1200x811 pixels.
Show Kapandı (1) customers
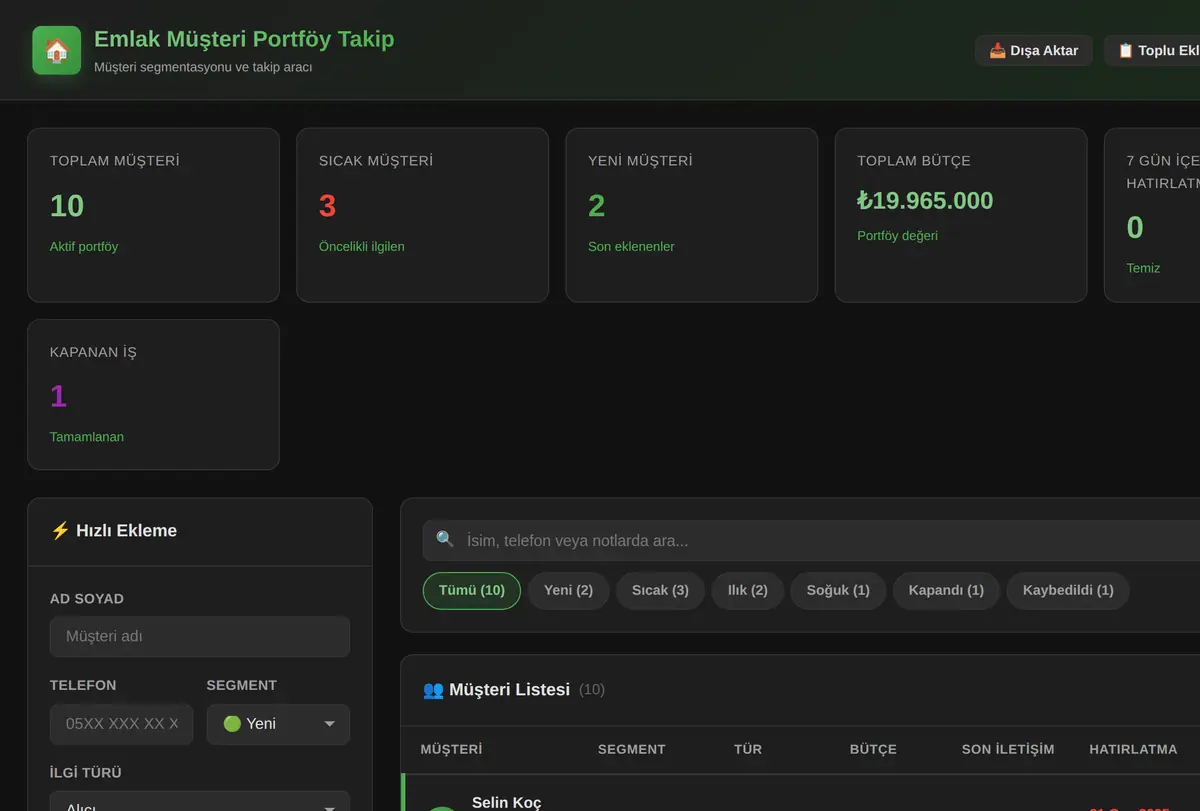coord(946,590)
